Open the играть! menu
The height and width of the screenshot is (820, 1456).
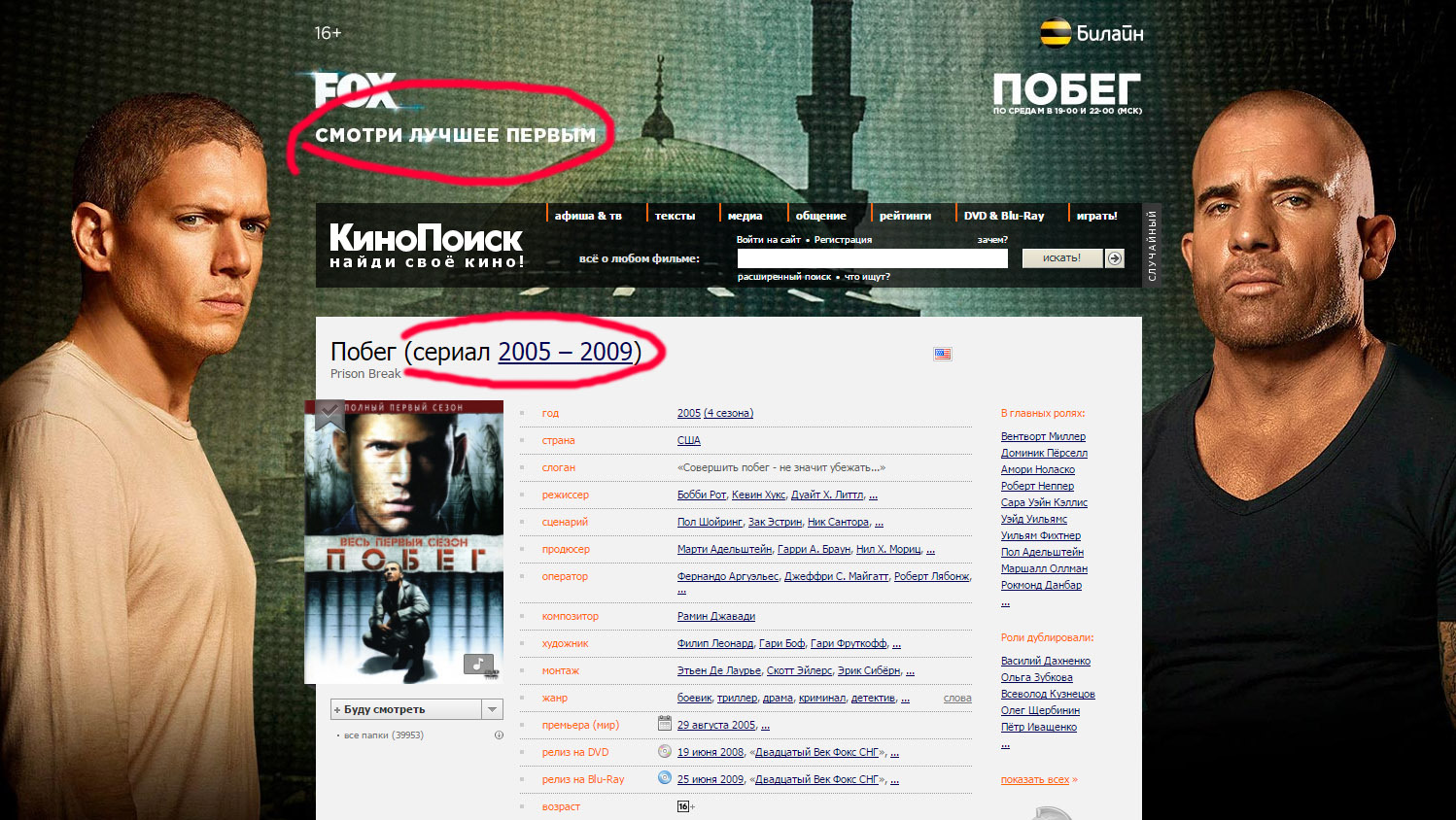pos(1096,216)
